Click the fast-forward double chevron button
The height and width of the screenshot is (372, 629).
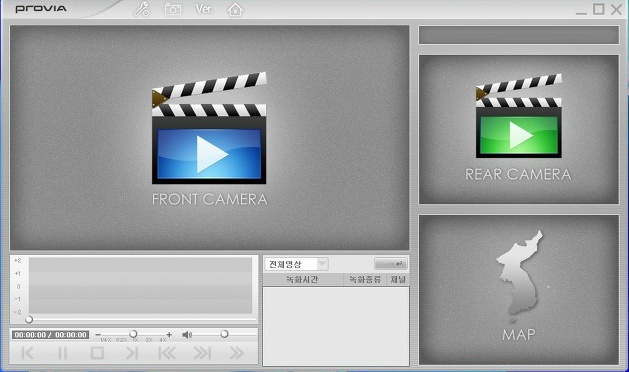(237, 353)
